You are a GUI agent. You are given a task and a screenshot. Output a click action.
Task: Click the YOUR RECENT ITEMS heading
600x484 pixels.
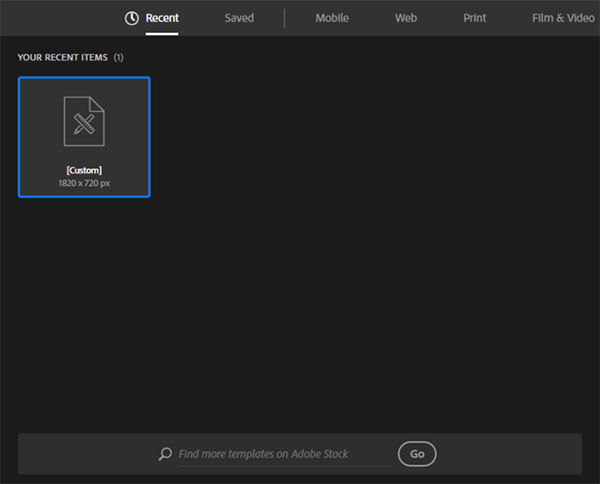tap(62, 57)
